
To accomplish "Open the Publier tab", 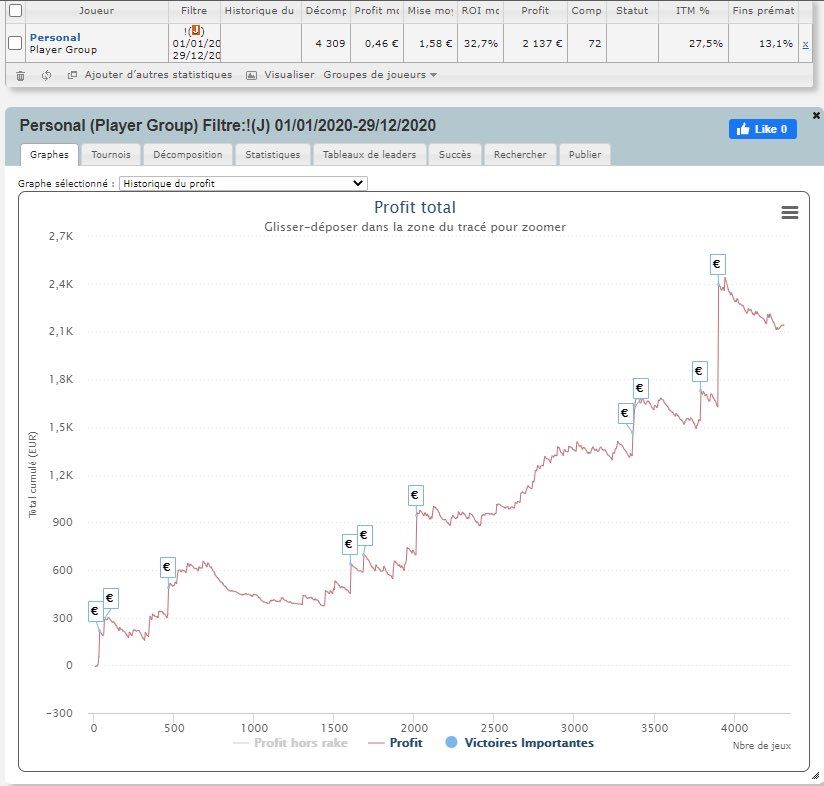I will pyautogui.click(x=585, y=154).
